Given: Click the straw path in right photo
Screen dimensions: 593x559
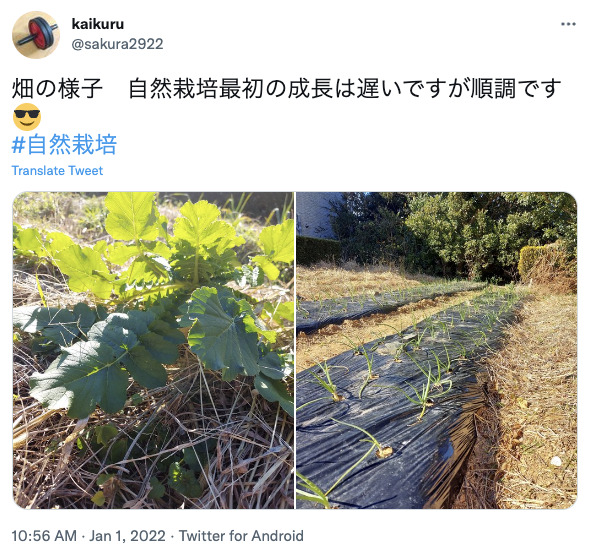Looking at the screenshot, I should point(537,408).
